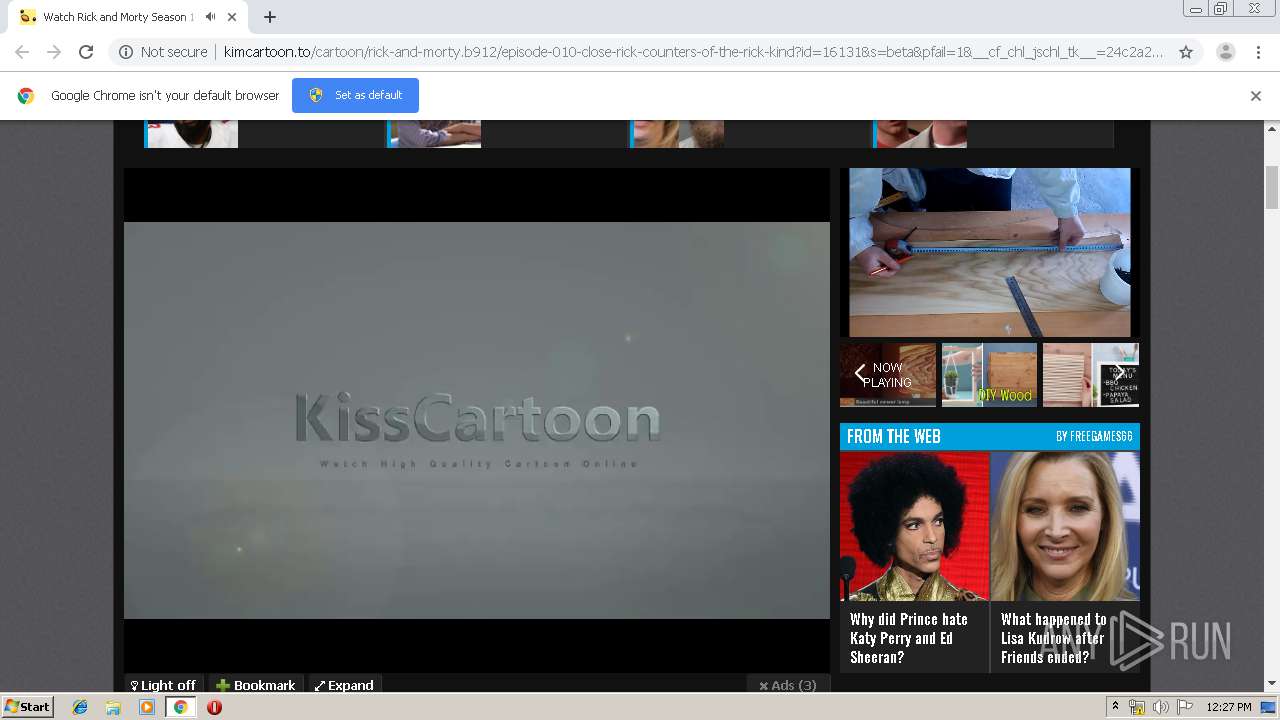Viewport: 1280px width, 720px height.
Task: Open the Windows Start menu
Action: coord(27,707)
